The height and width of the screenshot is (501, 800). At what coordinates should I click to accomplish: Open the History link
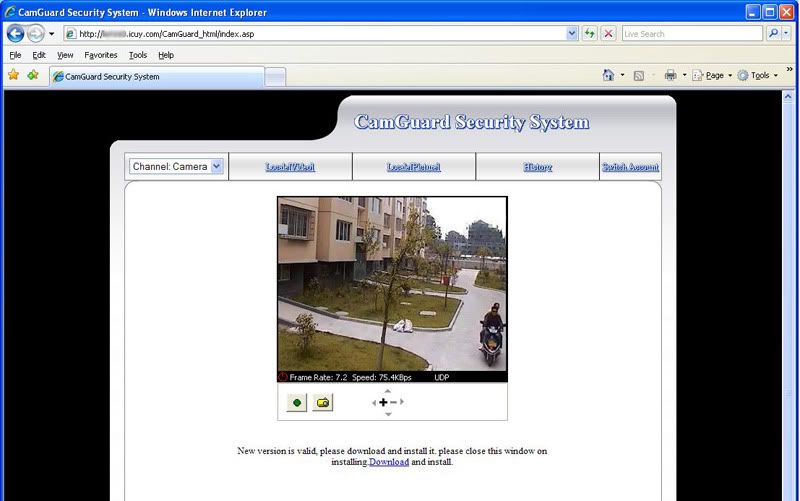click(x=537, y=167)
